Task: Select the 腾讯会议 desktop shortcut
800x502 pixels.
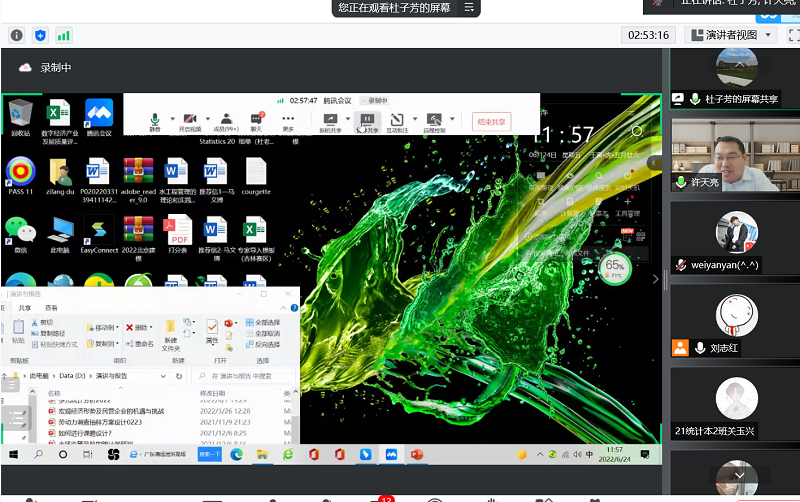Action: click(x=99, y=117)
